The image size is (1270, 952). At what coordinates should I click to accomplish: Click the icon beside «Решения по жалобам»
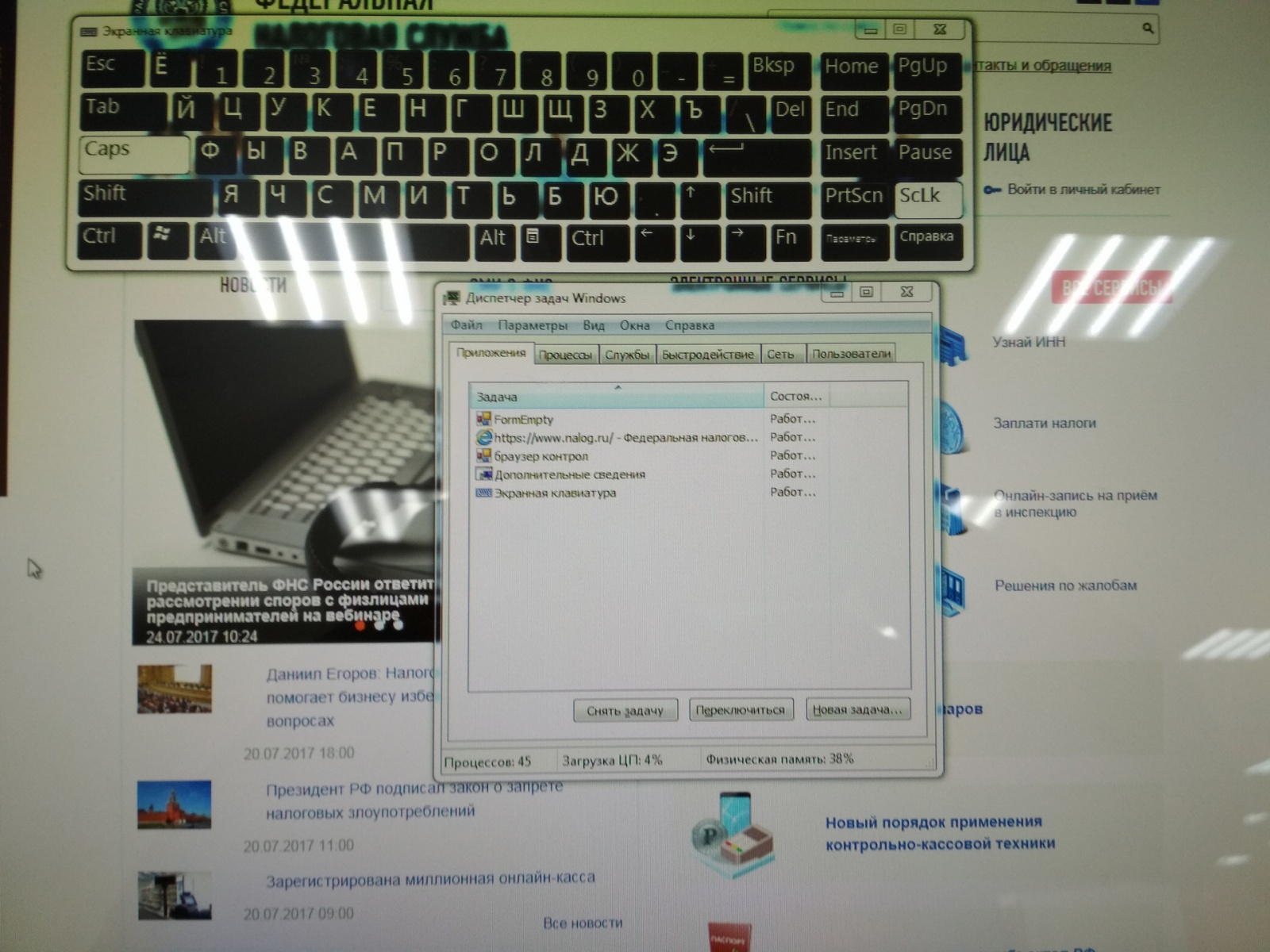click(x=950, y=590)
